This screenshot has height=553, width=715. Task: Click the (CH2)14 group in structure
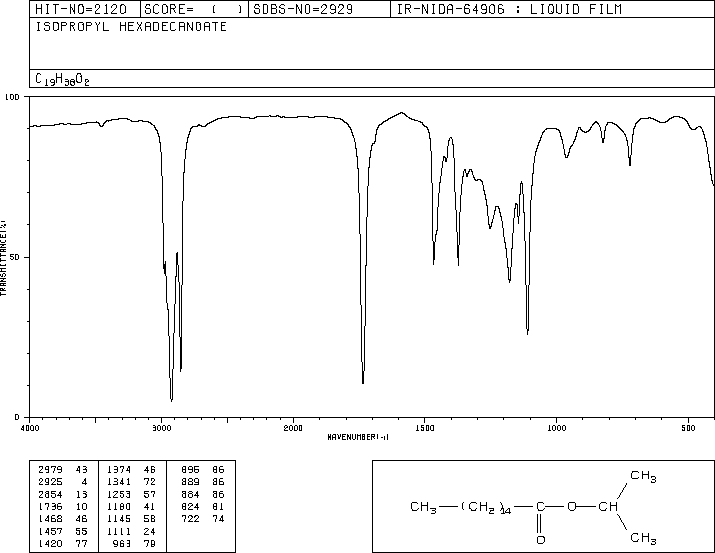[x=486, y=507]
